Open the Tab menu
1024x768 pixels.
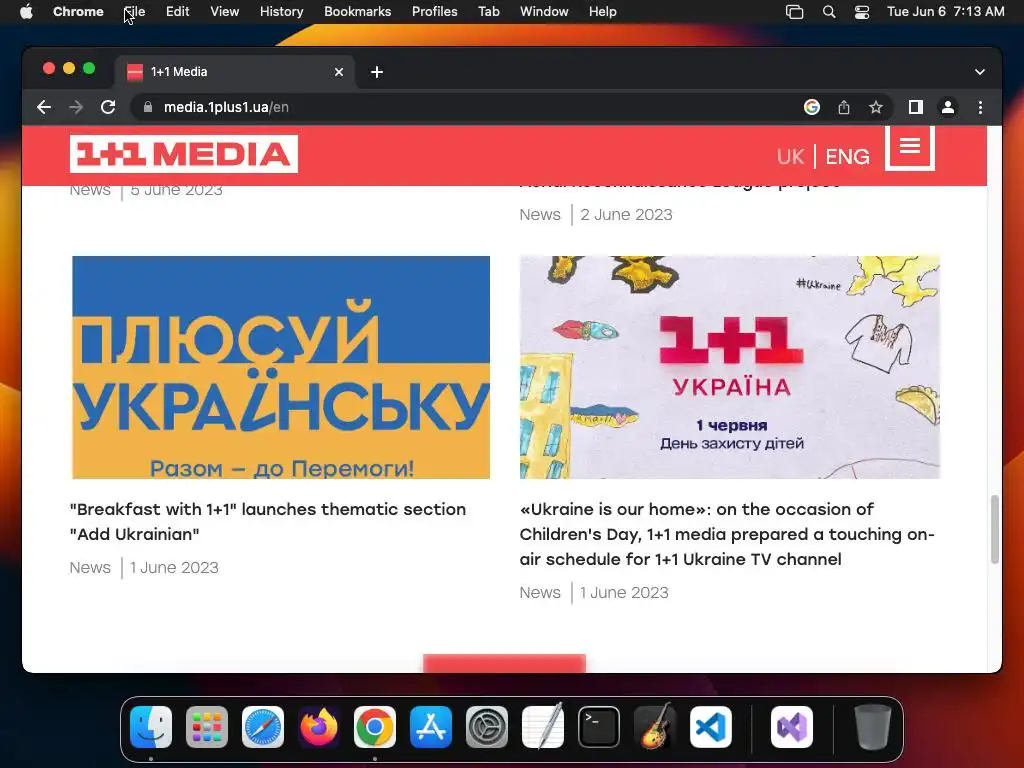(488, 12)
